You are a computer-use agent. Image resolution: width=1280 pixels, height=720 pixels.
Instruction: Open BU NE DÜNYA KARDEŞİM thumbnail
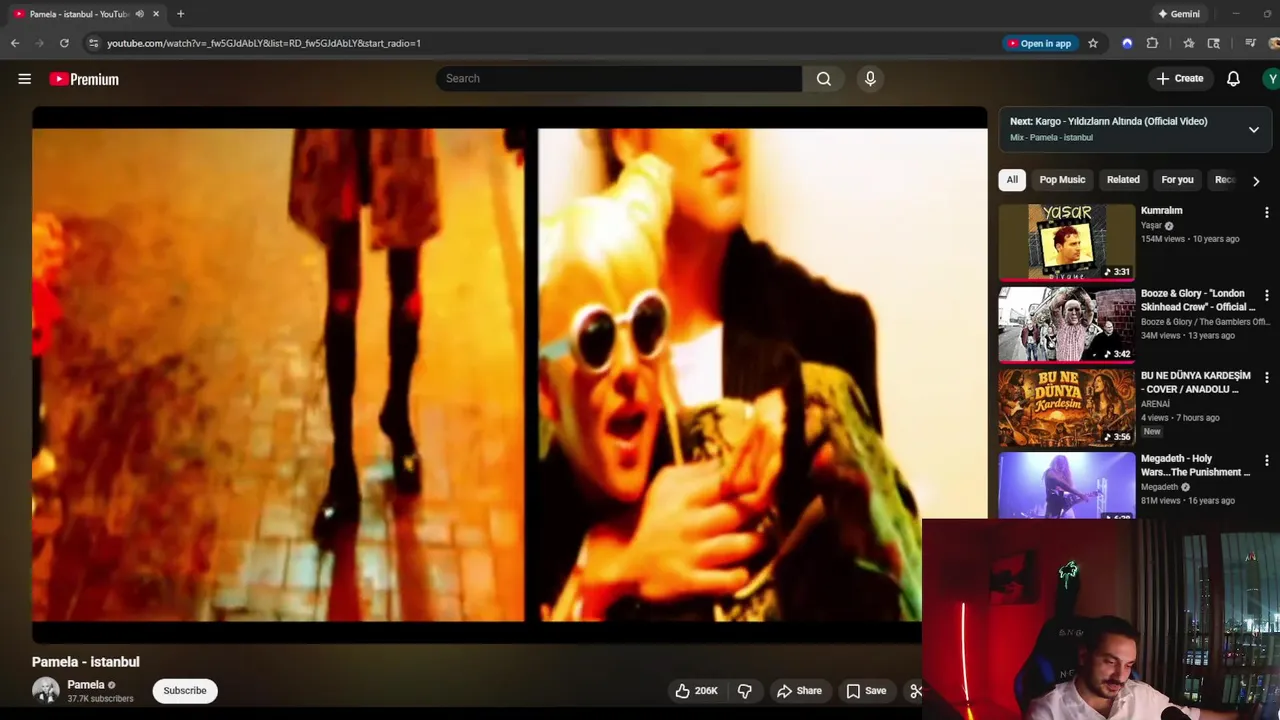[1067, 407]
